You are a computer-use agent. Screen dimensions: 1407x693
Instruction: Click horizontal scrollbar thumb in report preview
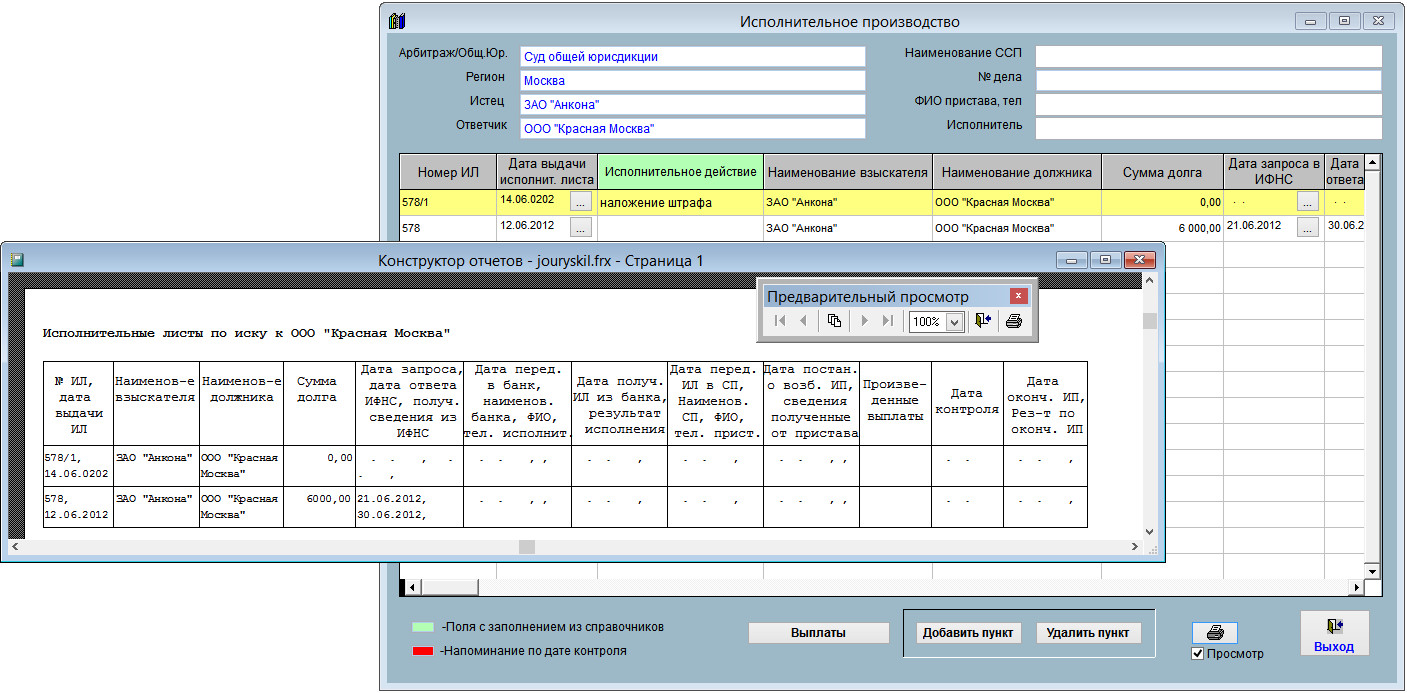(526, 547)
